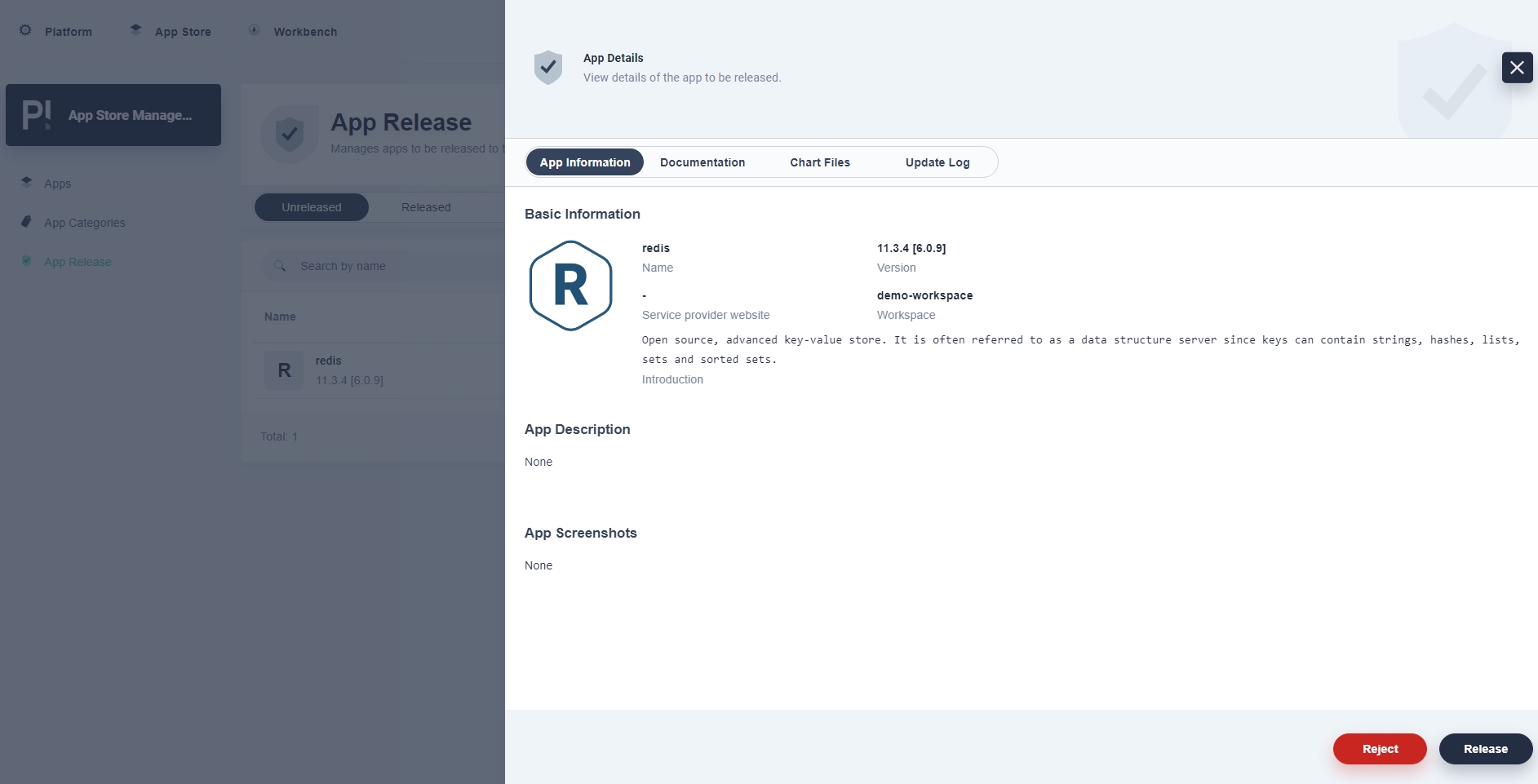The image size is (1538, 784).
Task: Click the Workbench compass icon
Action: tap(255, 30)
